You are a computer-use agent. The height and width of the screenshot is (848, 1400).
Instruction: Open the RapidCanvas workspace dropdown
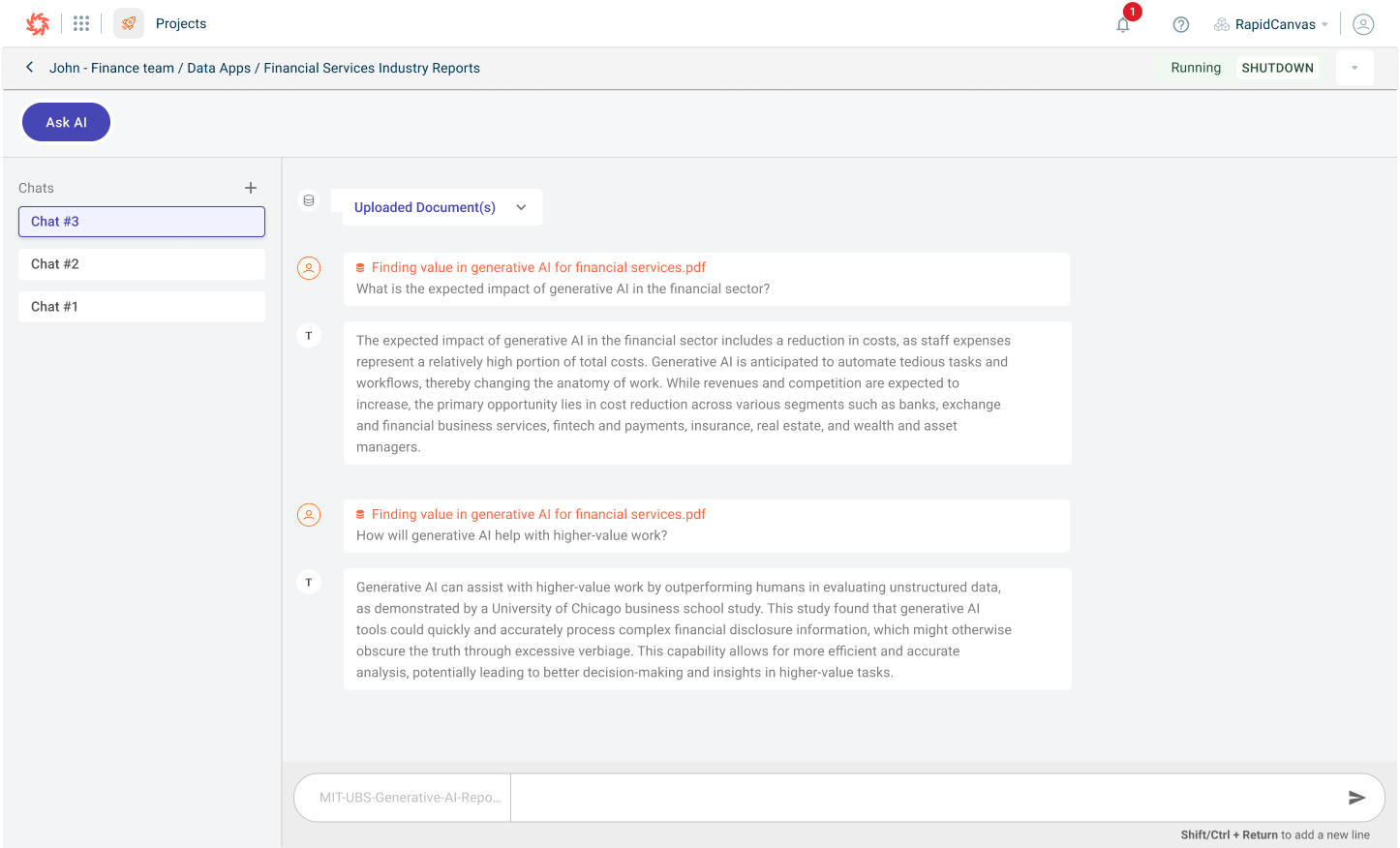pos(1272,24)
